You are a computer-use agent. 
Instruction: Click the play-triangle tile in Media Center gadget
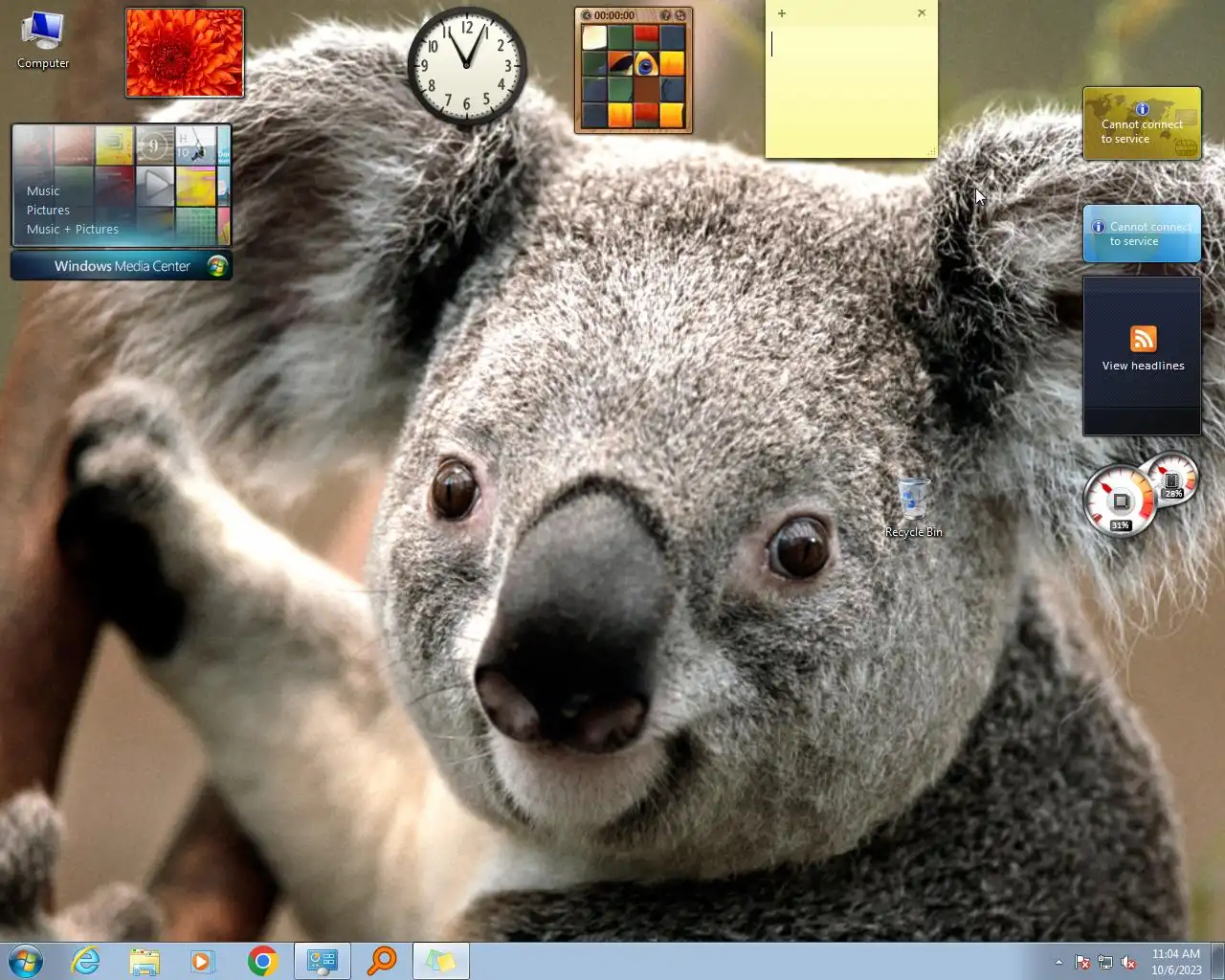pyautogui.click(x=155, y=186)
